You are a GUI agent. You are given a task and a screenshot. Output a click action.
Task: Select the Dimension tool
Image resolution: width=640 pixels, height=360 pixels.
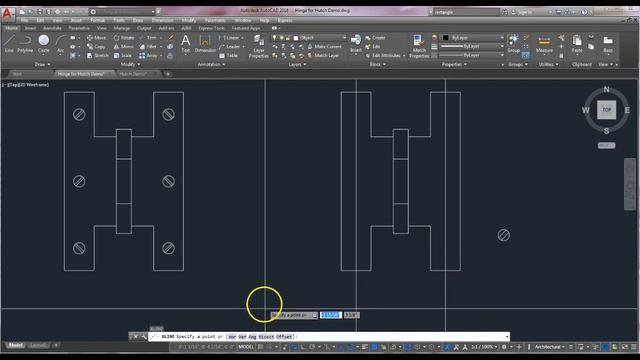tap(205, 44)
